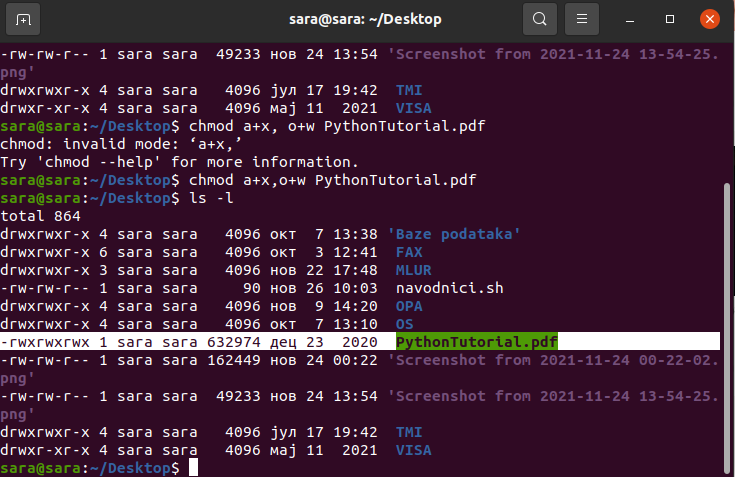Click the file size 90 of navodnici.sh
This screenshot has height=477, width=735.
(252, 288)
